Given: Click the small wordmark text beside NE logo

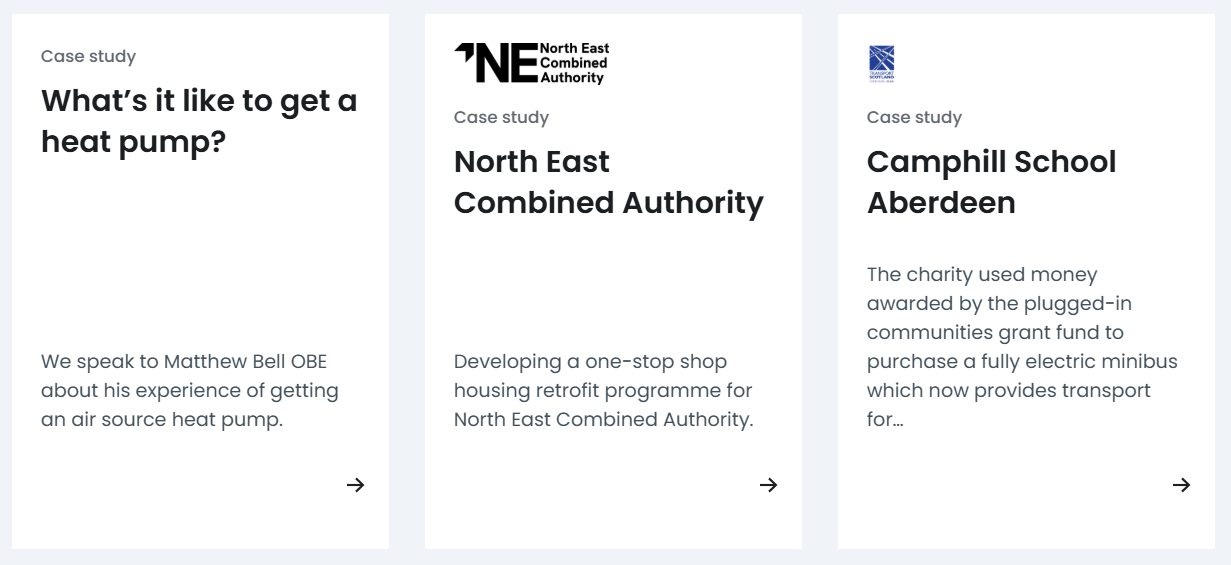Looking at the screenshot, I should 573,63.
